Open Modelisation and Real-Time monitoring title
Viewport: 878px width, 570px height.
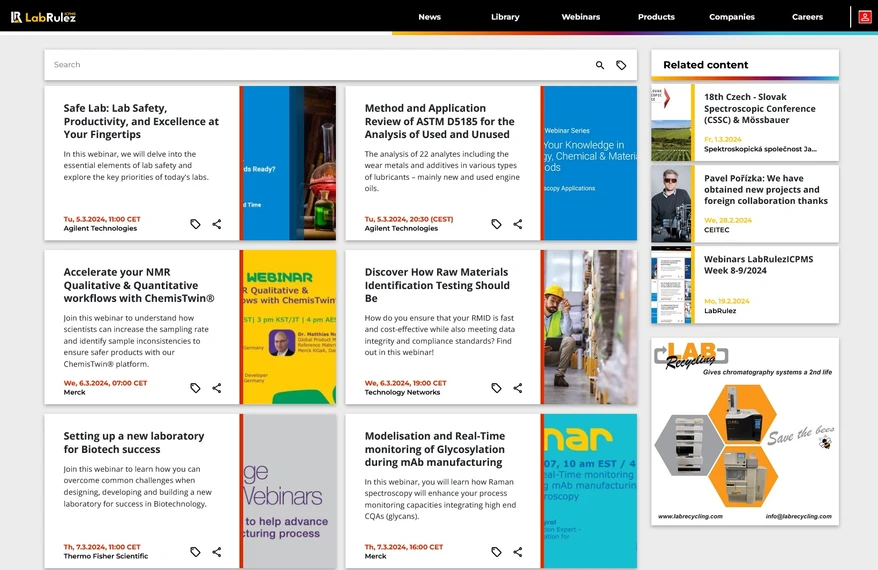(x=435, y=449)
